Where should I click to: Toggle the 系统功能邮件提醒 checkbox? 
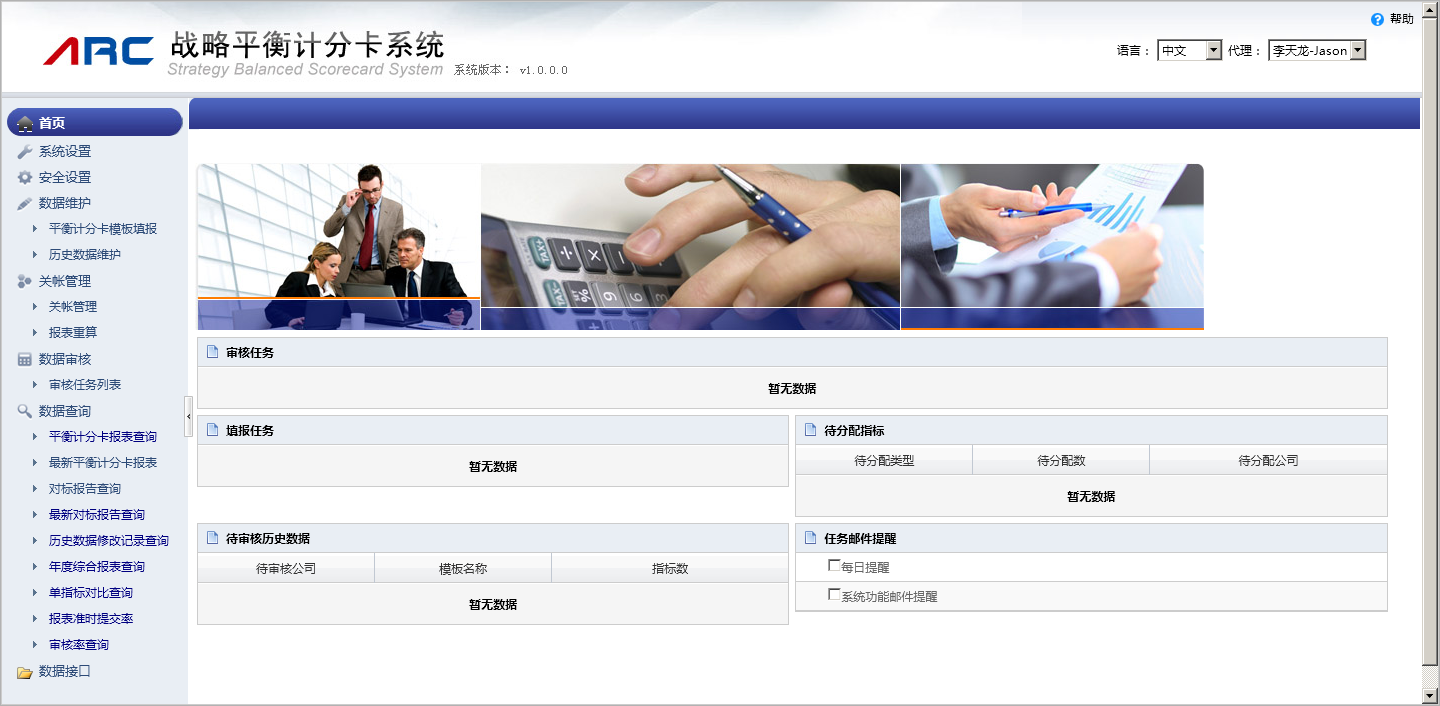point(834,595)
